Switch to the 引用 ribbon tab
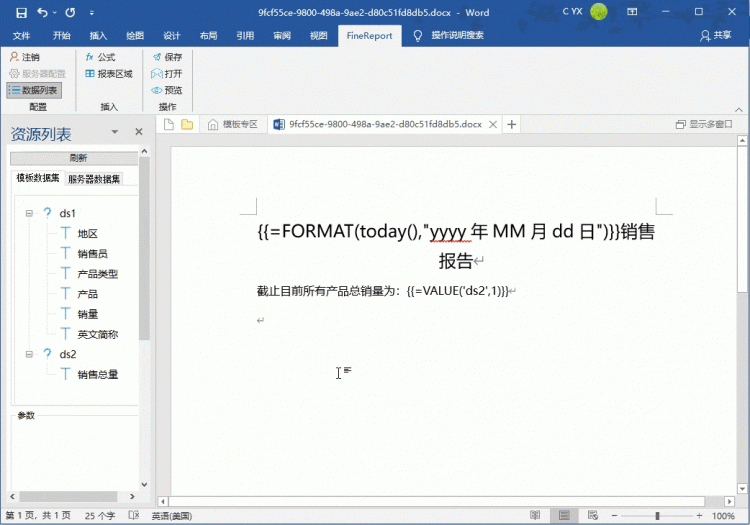750x525 pixels. (x=245, y=35)
